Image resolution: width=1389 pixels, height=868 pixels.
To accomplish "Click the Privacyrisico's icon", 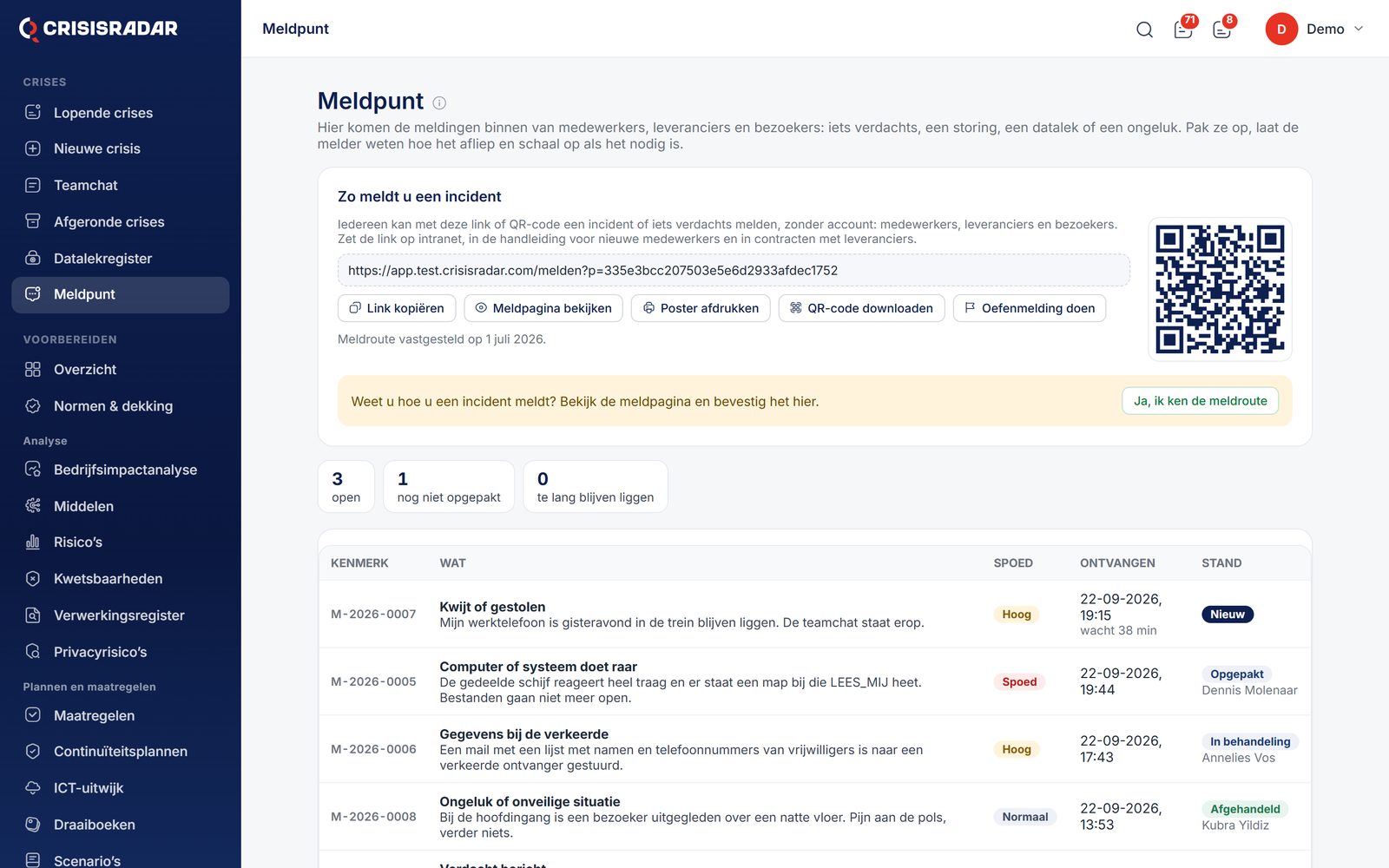I will 33,651.
